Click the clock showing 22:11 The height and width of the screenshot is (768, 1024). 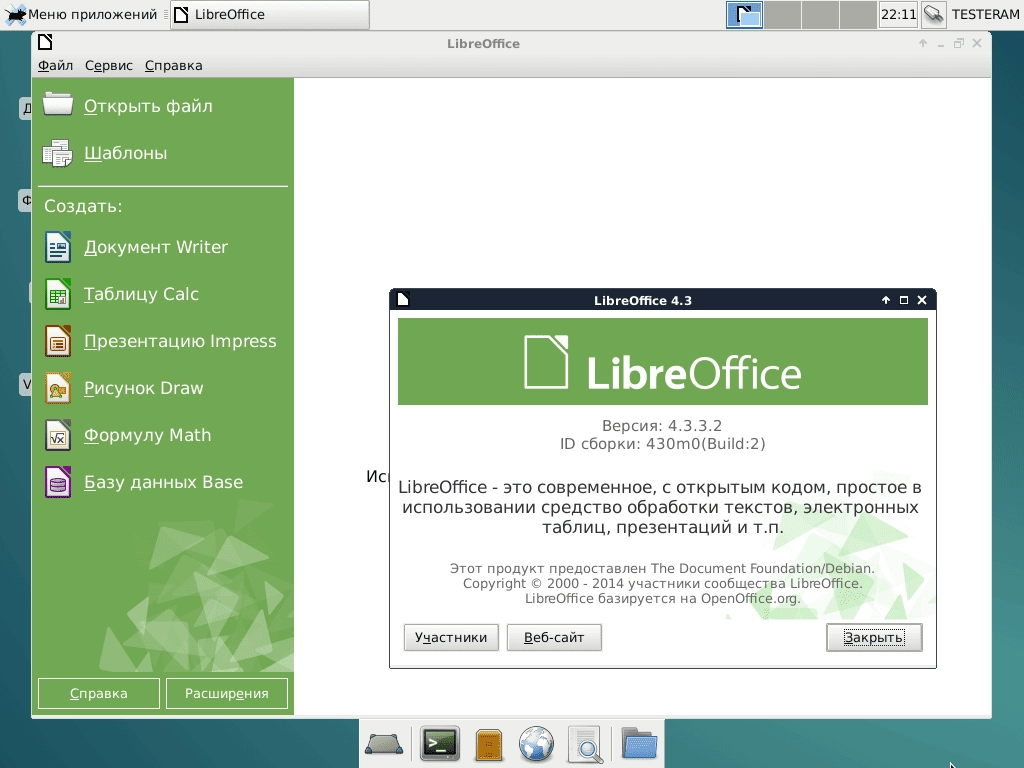(899, 14)
